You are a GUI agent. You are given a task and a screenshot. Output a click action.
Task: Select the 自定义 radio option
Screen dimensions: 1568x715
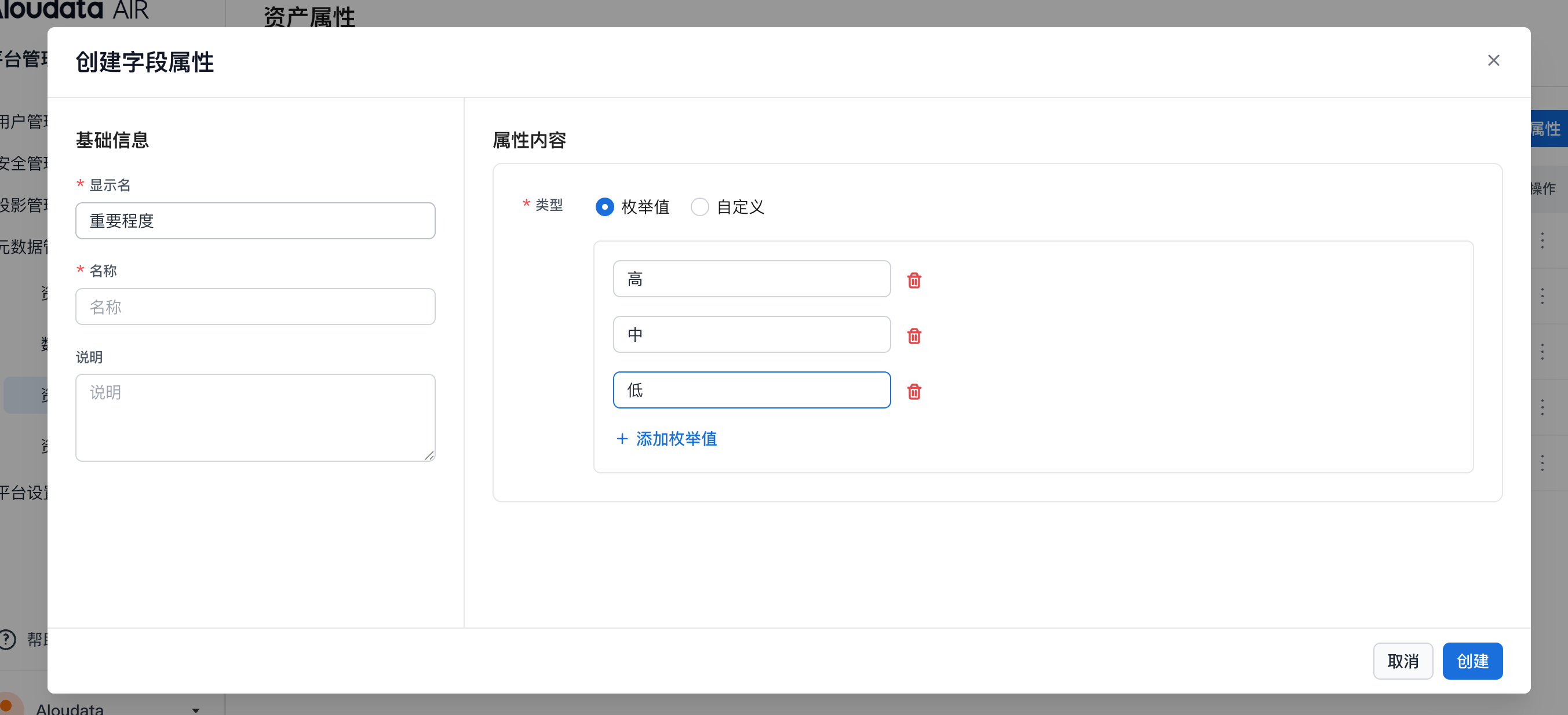(x=699, y=207)
